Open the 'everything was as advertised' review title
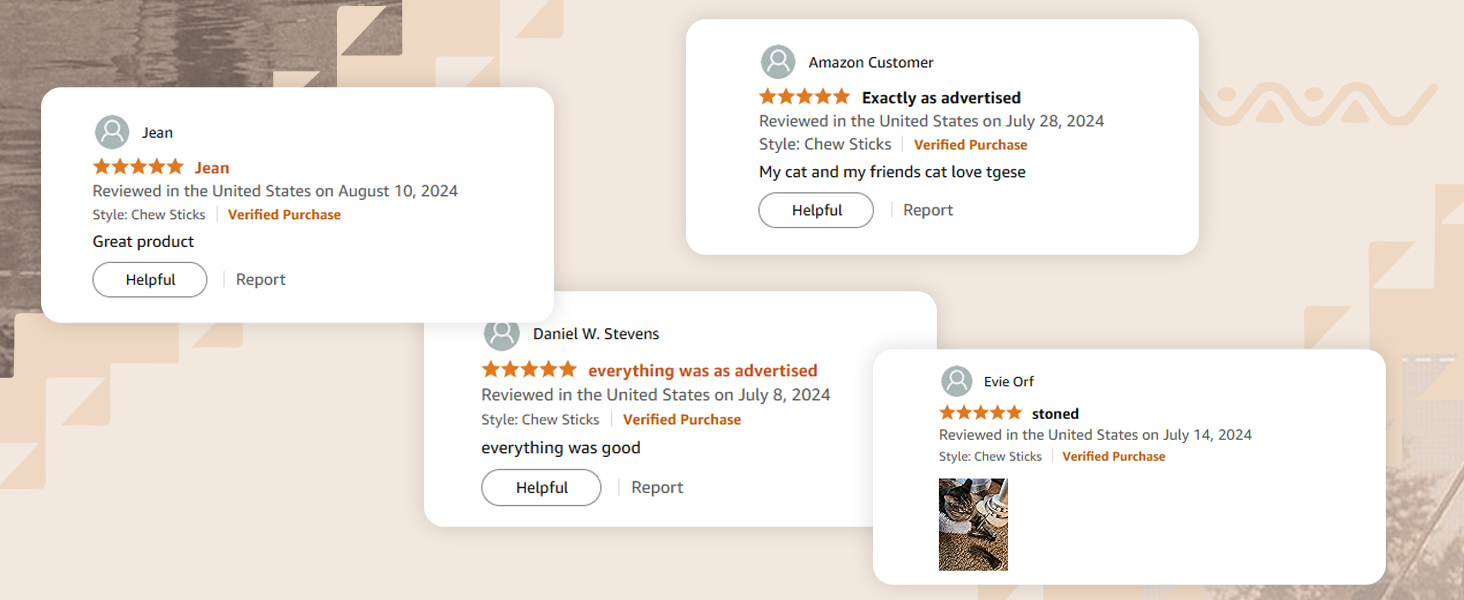 tap(702, 370)
